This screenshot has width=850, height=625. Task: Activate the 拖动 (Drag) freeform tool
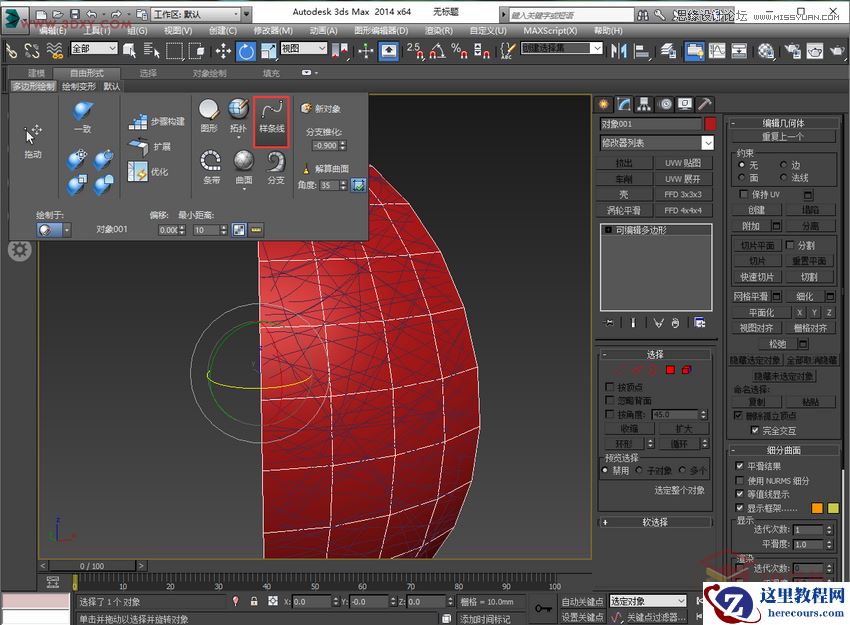click(x=33, y=135)
